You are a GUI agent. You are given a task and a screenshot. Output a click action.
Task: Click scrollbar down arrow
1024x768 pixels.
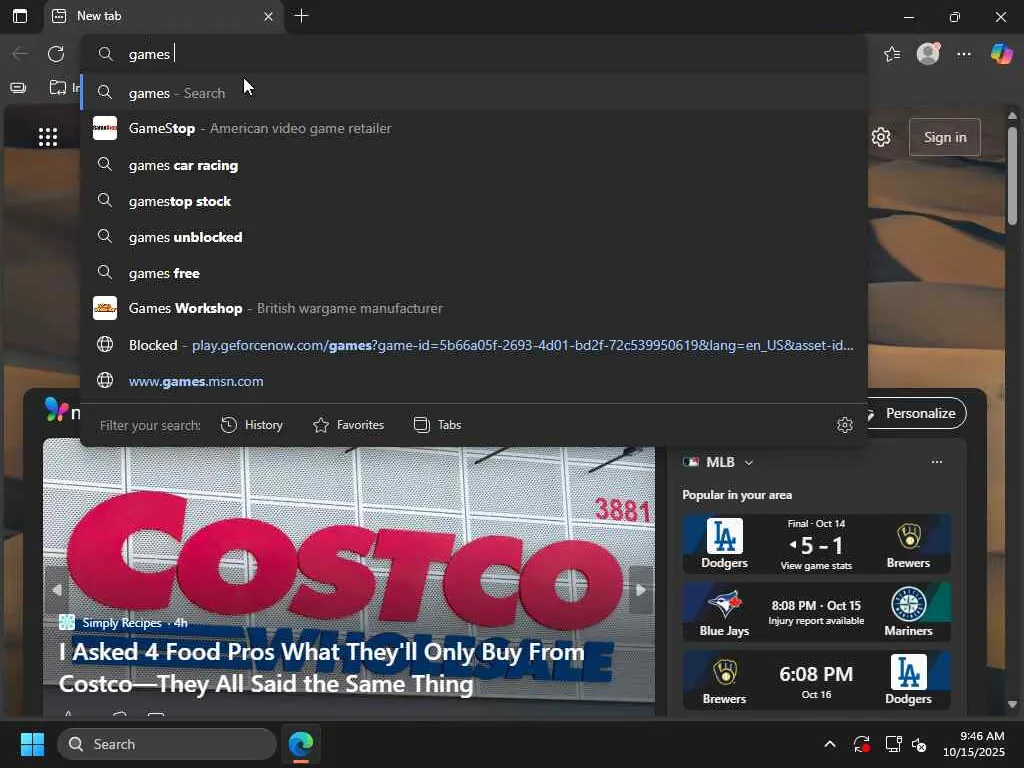tap(1012, 704)
